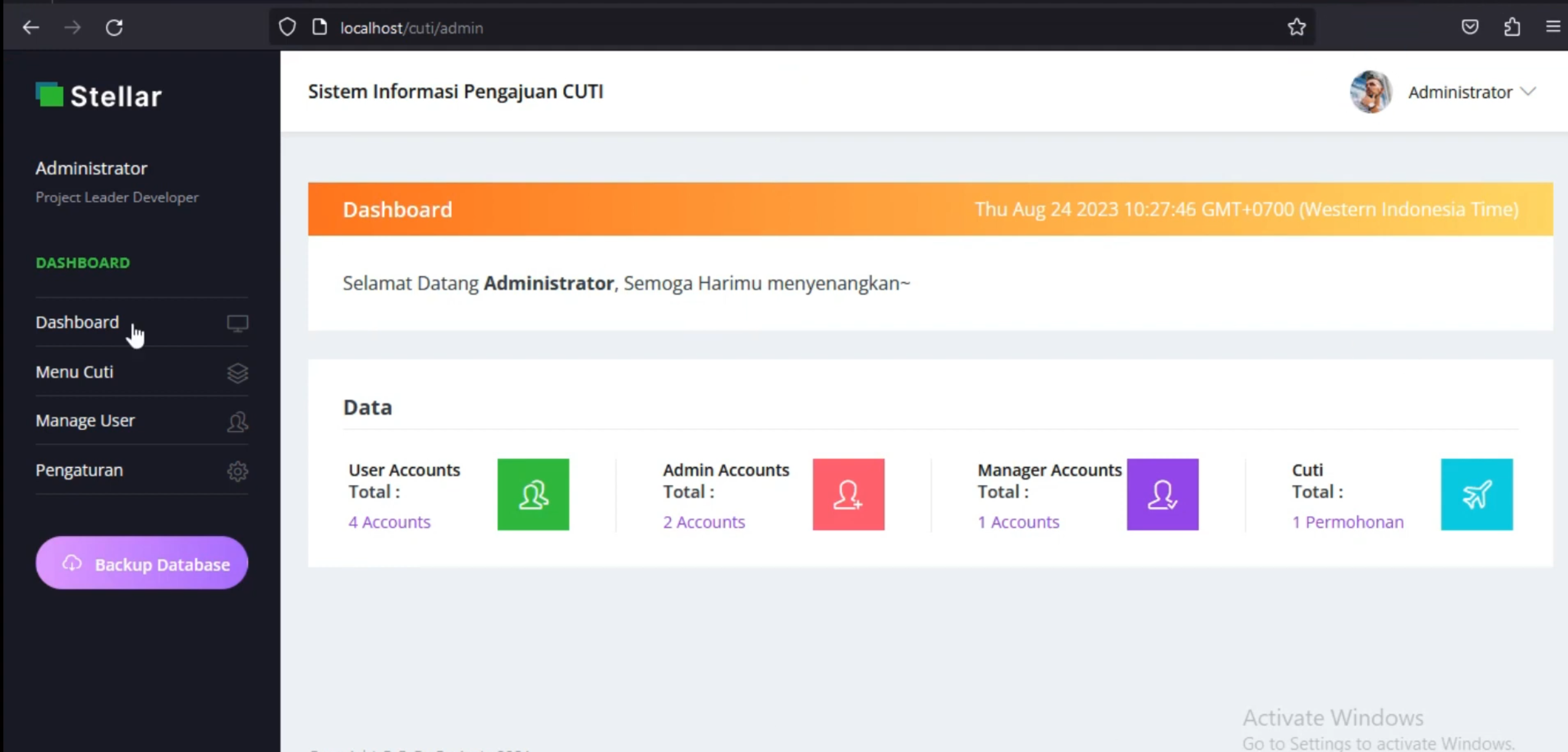Image resolution: width=1568 pixels, height=752 pixels.
Task: Click the Project Leader Developer subtitle
Action: click(x=117, y=197)
